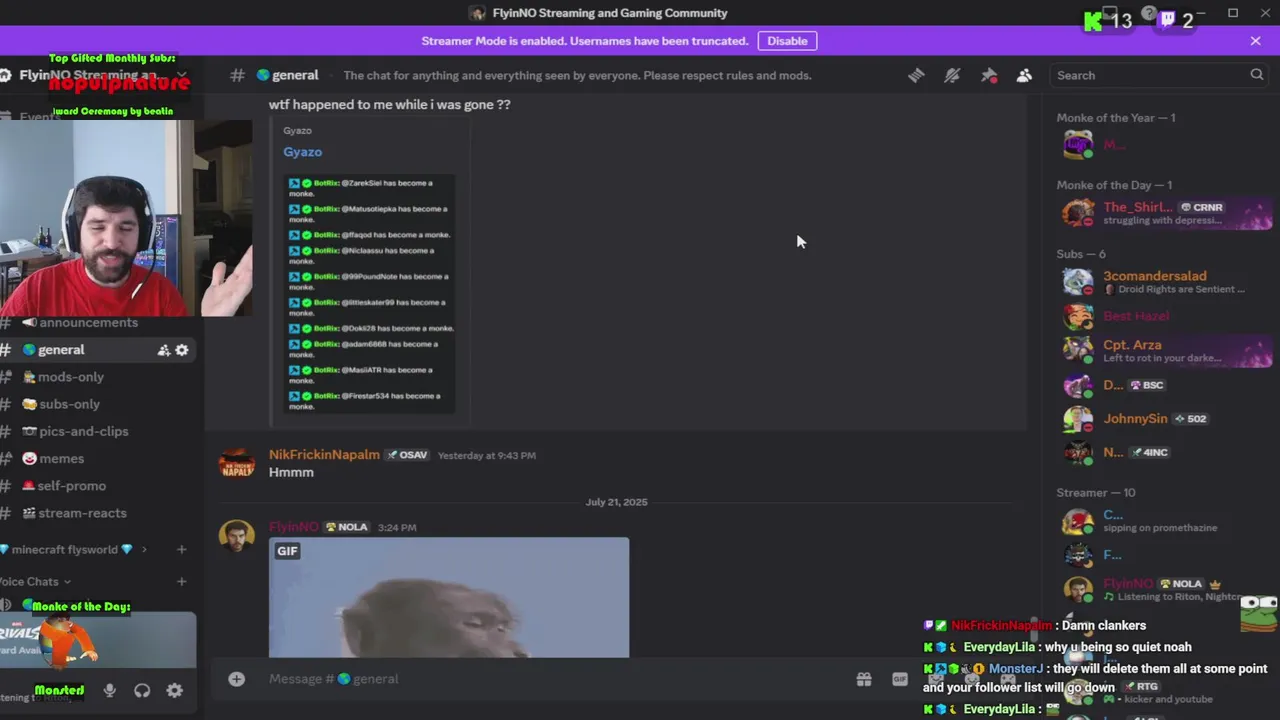This screenshot has height=720, width=1280.
Task: Dismiss the purple streamer mode banner
Action: (x=1255, y=41)
